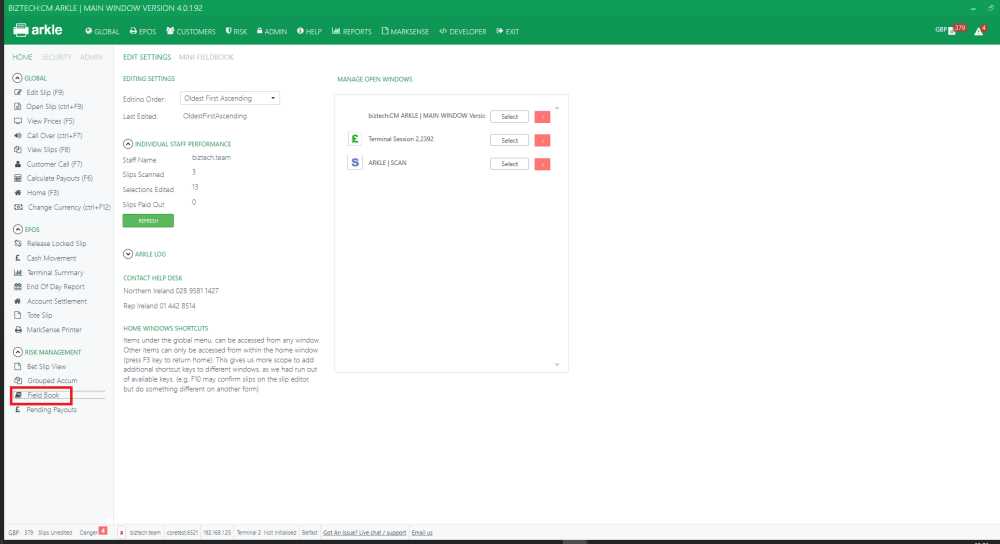Click the Edit Slip (F9) icon
Screen dimensions: 1000x544
[18, 92]
